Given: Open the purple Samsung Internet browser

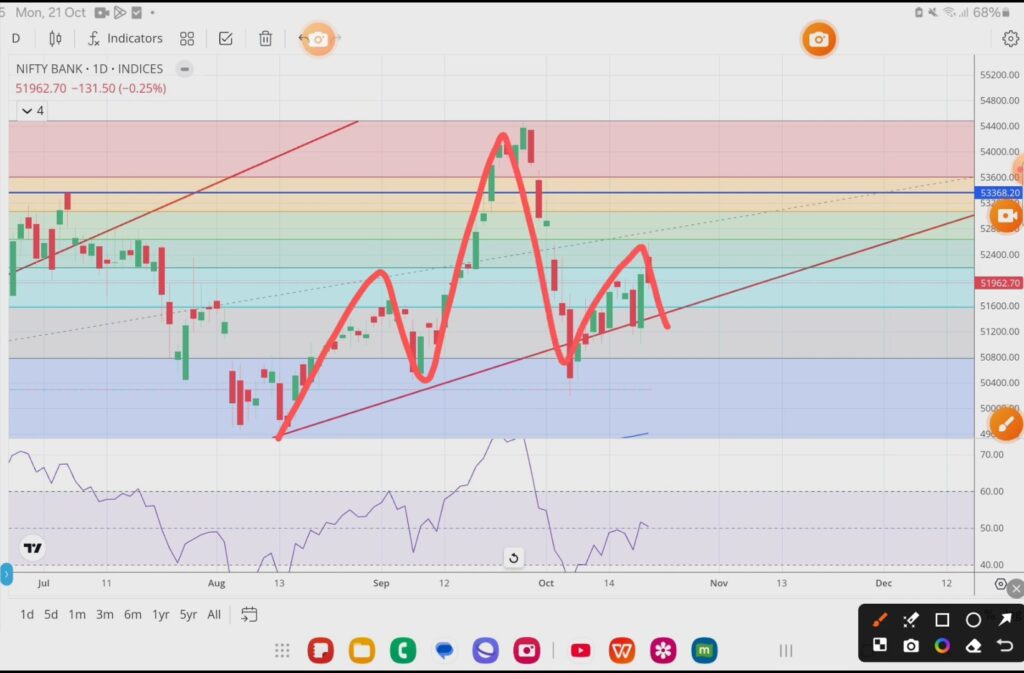Looking at the screenshot, I should (x=485, y=650).
